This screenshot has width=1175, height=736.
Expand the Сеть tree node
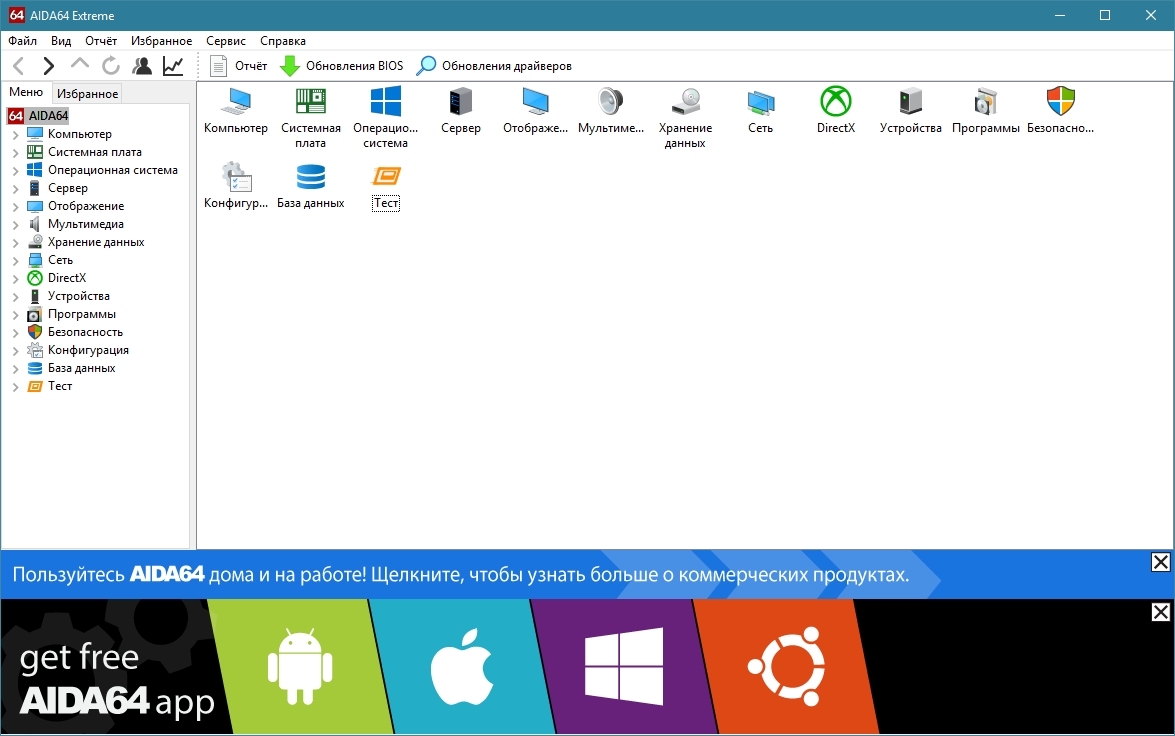(16, 261)
